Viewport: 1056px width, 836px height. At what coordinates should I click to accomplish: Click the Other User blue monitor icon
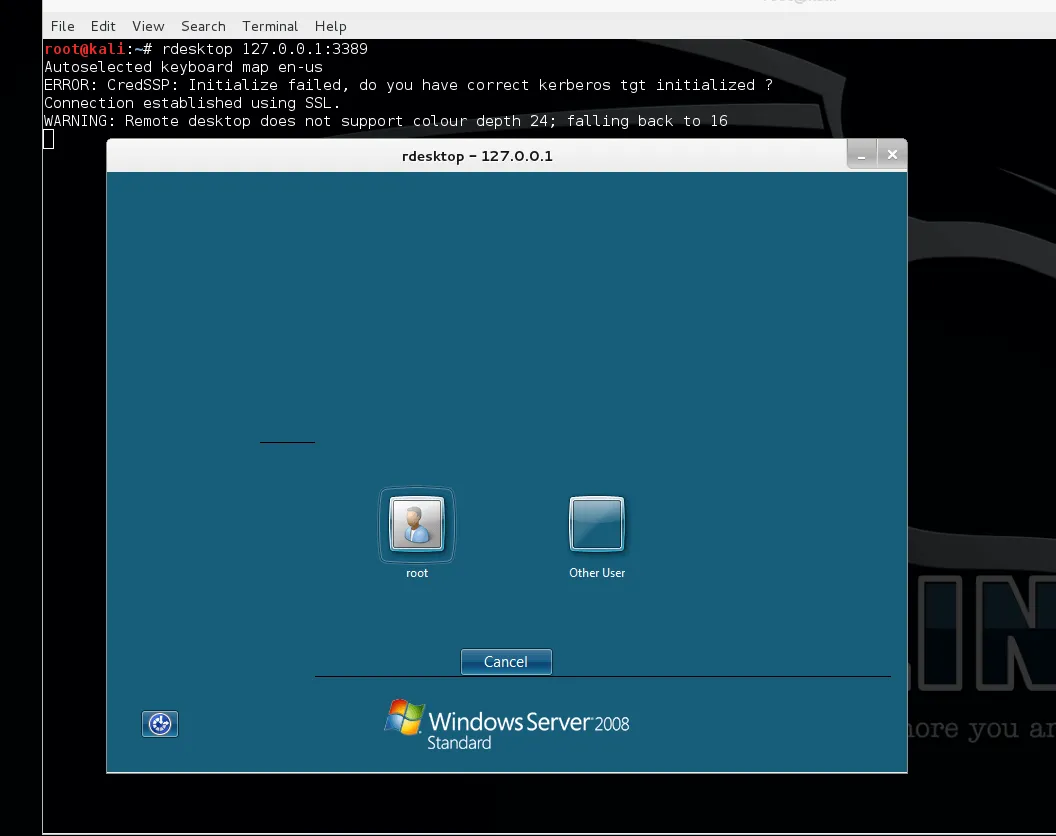(597, 521)
